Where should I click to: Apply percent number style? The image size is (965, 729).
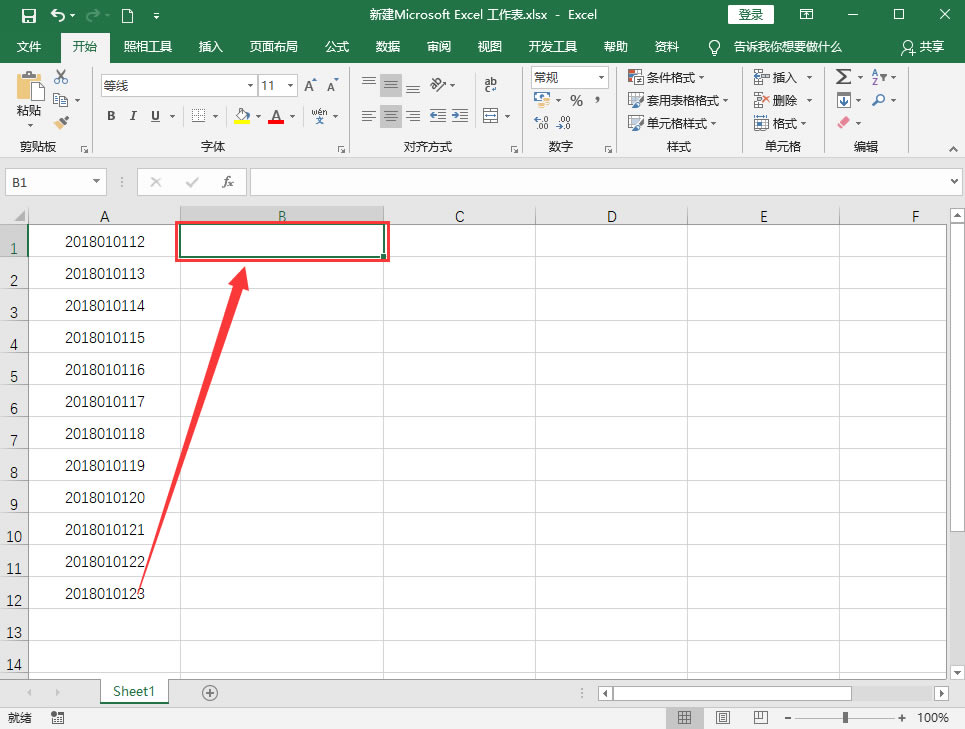pos(575,100)
